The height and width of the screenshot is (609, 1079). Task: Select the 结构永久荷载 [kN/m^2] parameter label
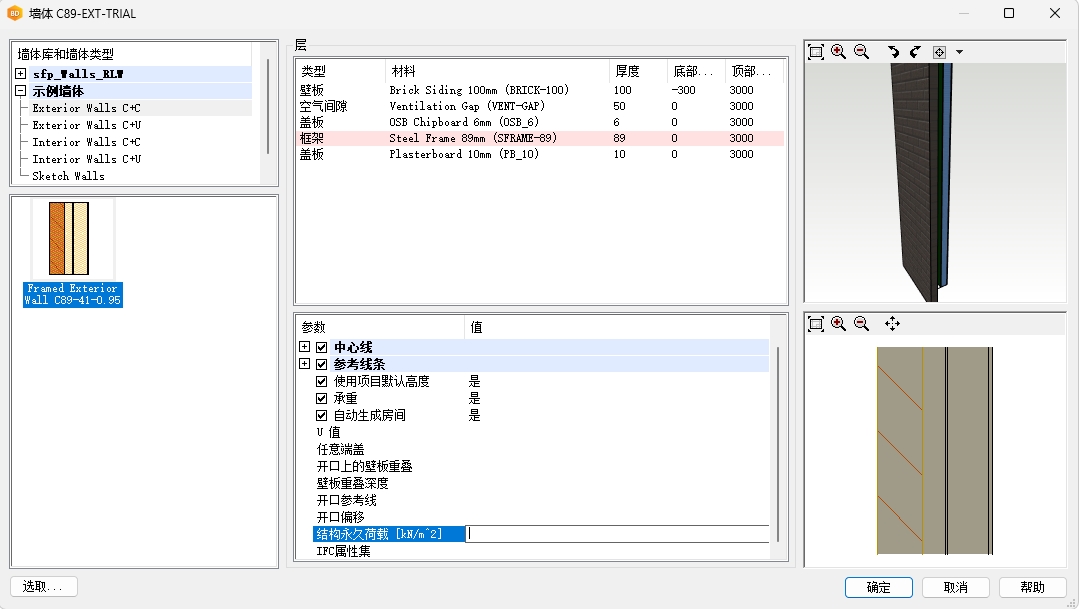[x=389, y=534]
